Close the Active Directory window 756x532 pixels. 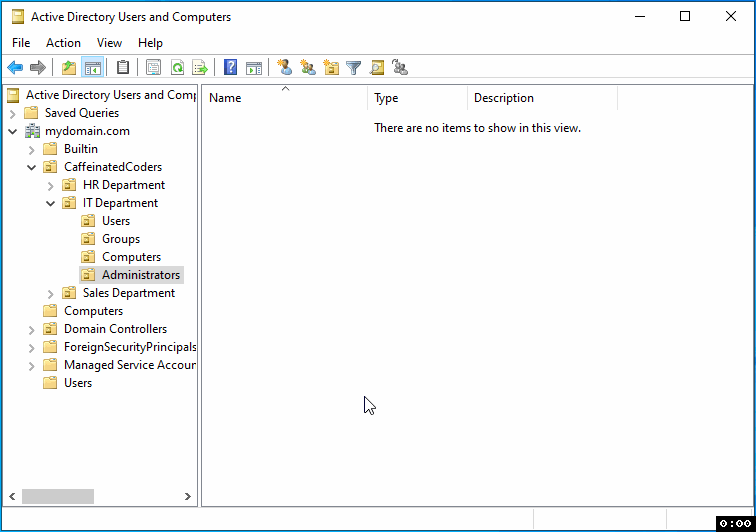coord(730,16)
